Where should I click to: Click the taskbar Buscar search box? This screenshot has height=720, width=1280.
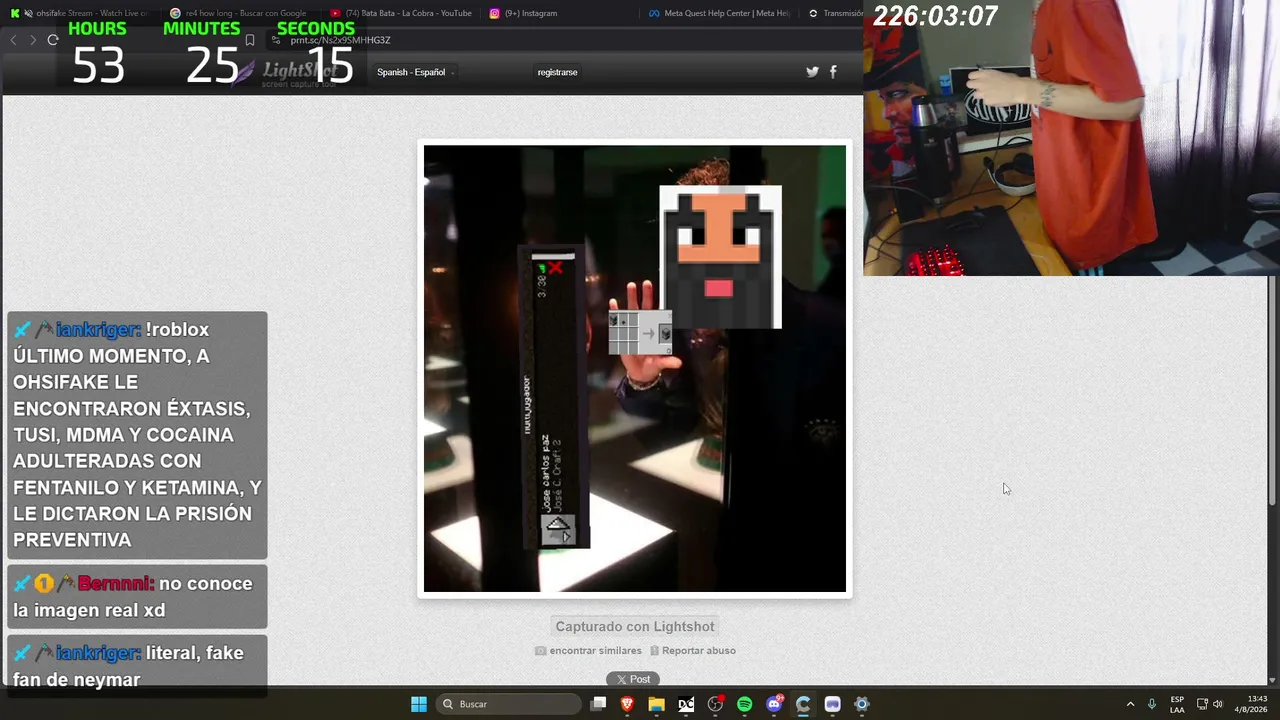click(x=509, y=704)
